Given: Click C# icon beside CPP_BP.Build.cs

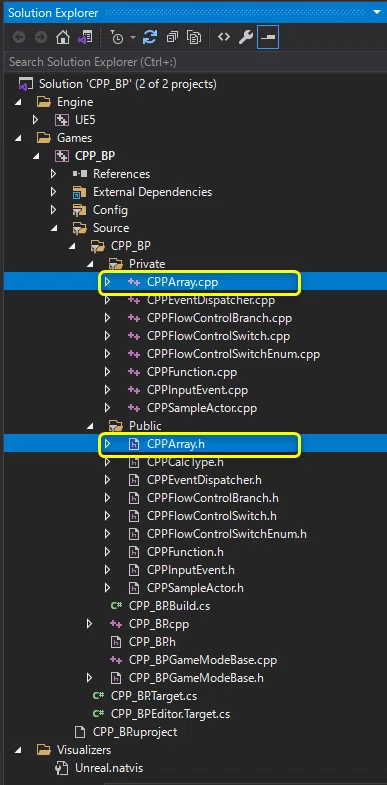Looking at the screenshot, I should tap(116, 606).
